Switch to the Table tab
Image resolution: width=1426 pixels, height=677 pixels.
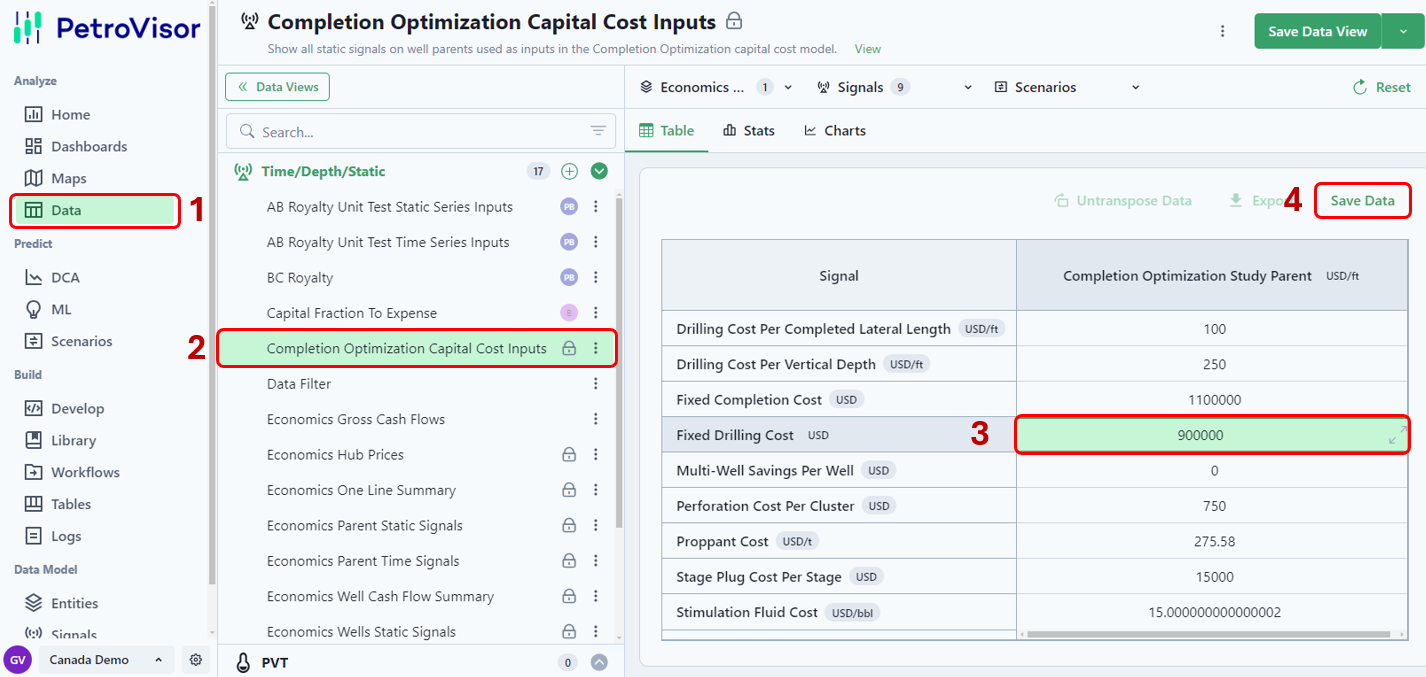point(667,131)
